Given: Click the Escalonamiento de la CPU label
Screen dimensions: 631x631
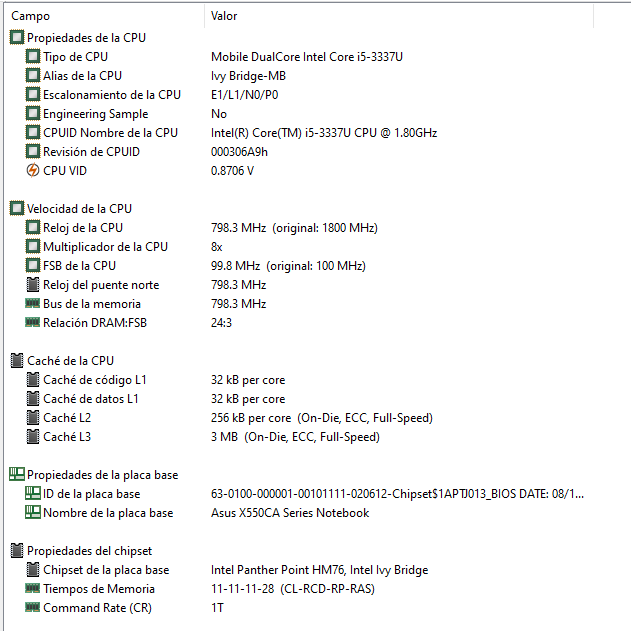Looking at the screenshot, I should click(x=112, y=95).
